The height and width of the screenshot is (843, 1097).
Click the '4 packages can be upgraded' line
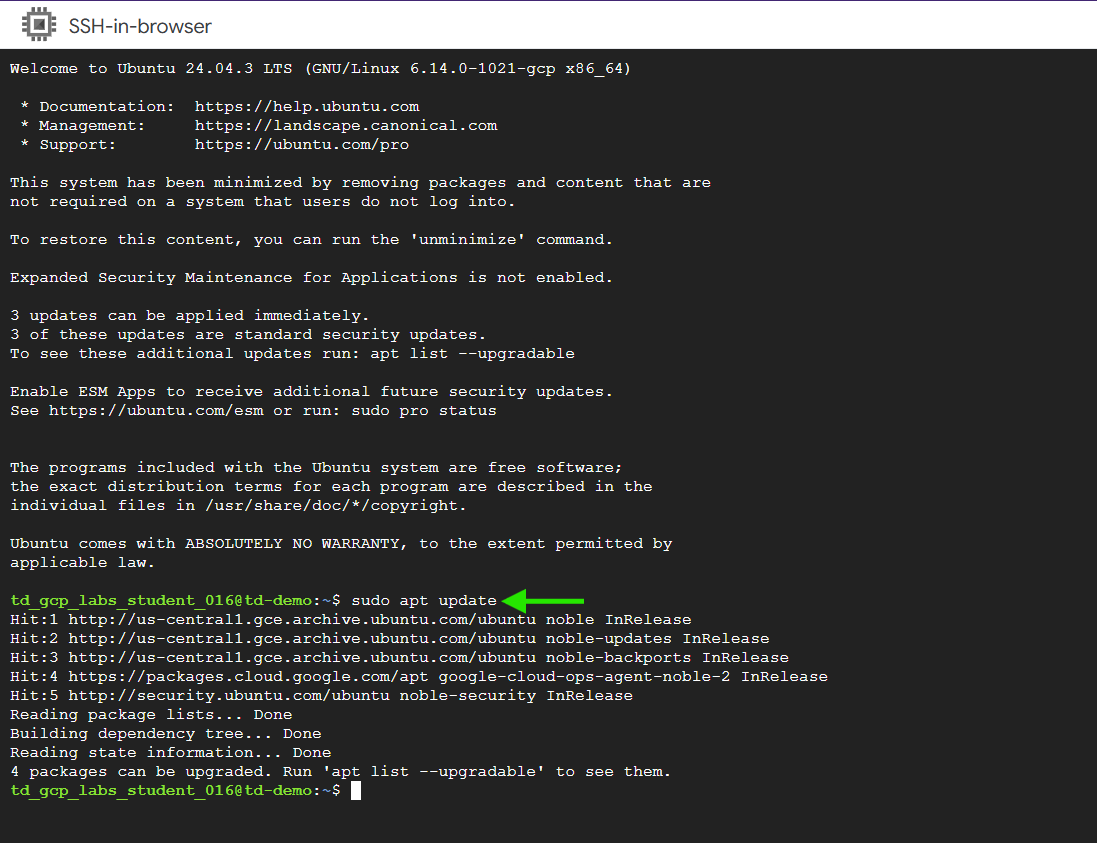[340, 771]
